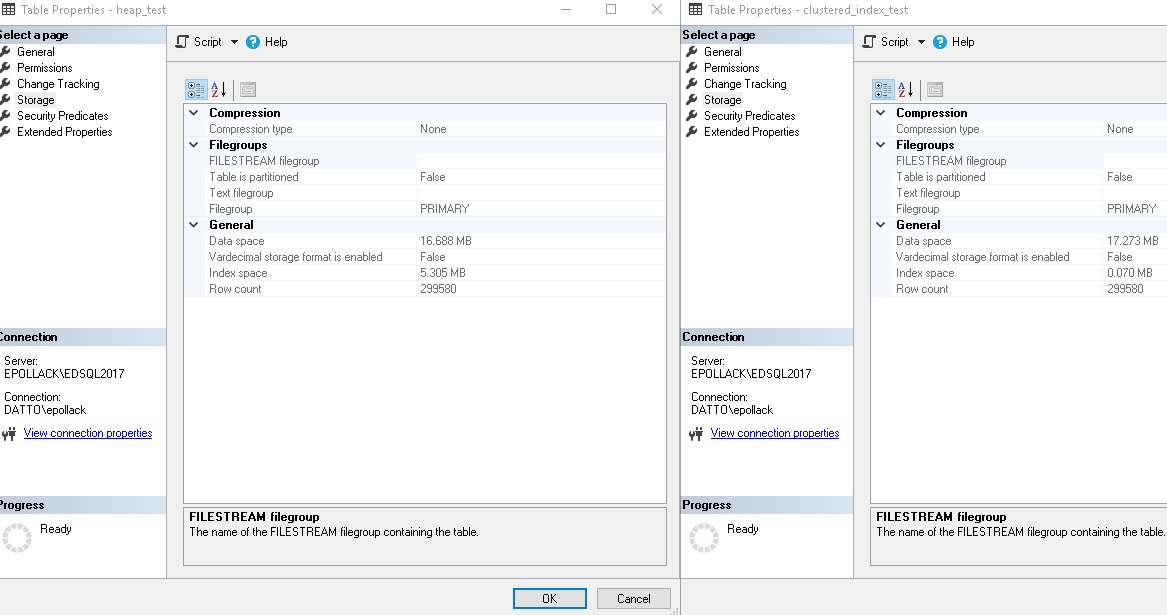The image size is (1167, 615).
Task: Collapse the Filegroups section in clustered_index_test
Action: point(880,145)
